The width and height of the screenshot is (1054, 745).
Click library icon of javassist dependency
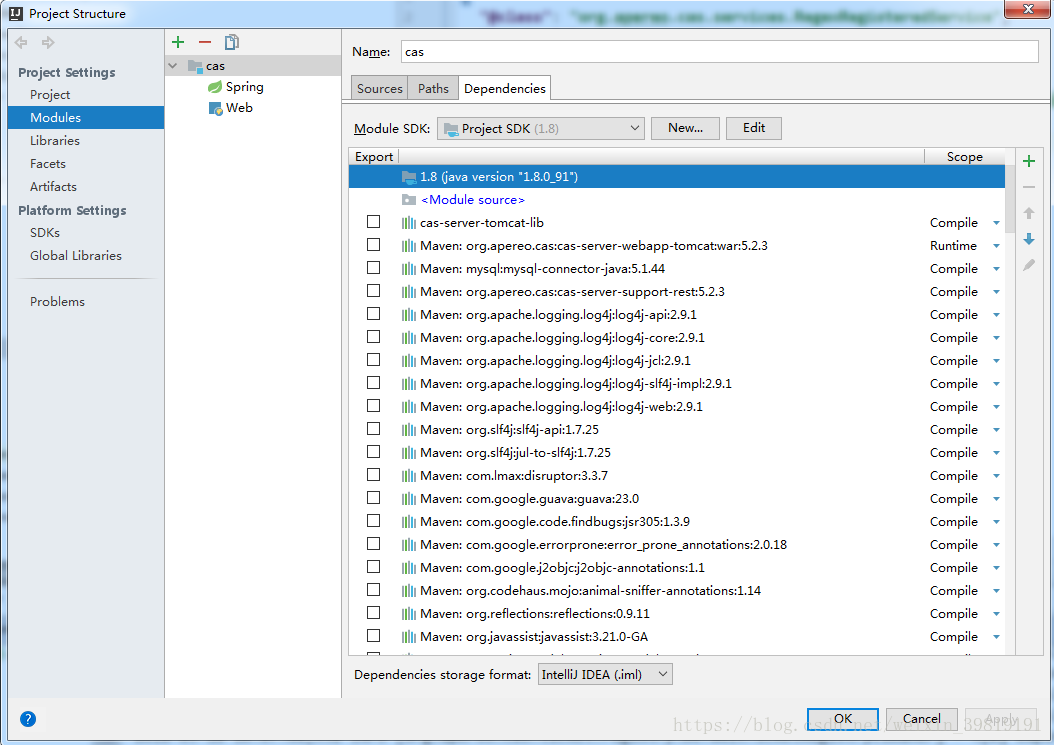click(x=409, y=637)
